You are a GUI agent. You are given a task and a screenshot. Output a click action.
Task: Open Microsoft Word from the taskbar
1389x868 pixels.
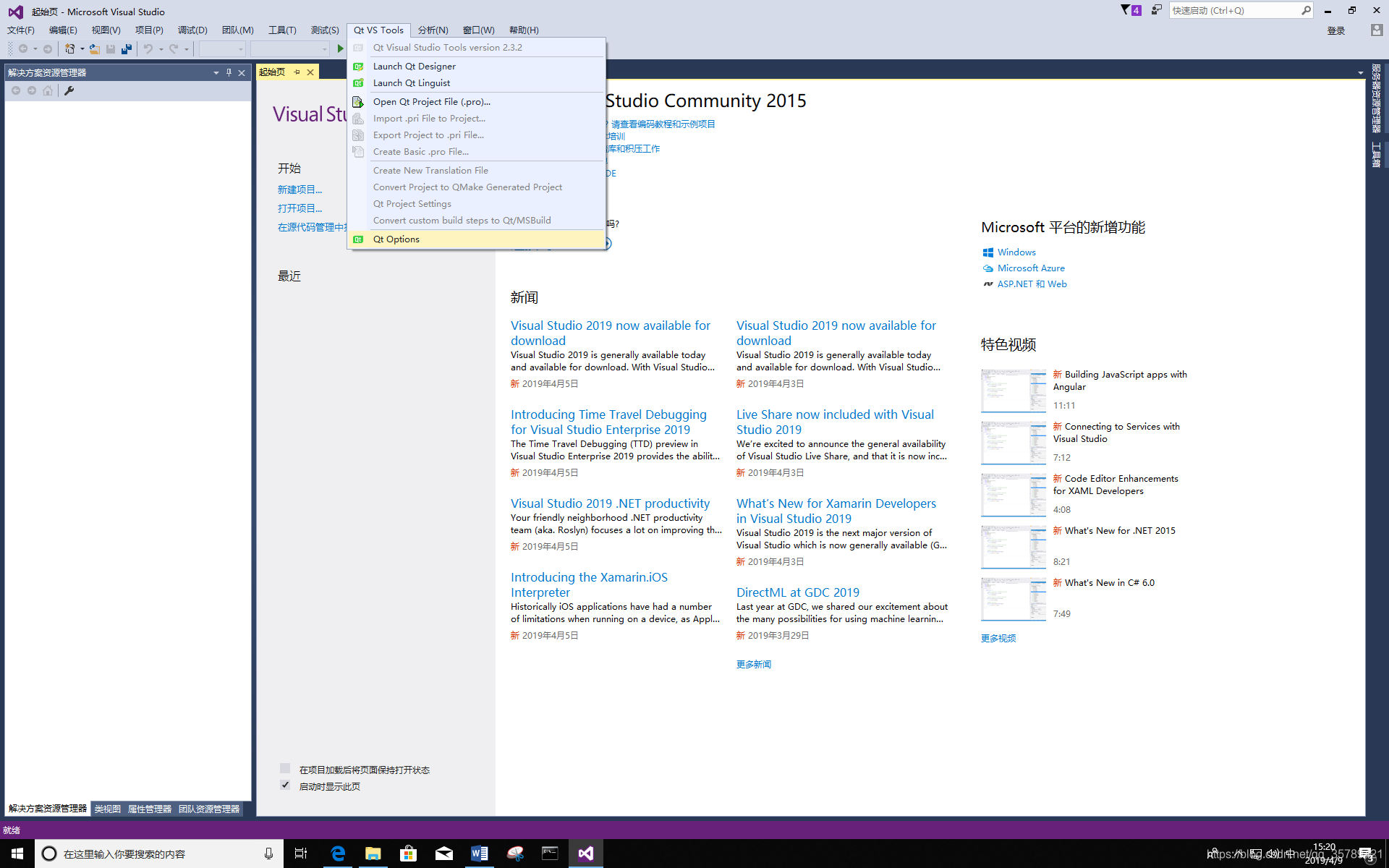point(479,854)
